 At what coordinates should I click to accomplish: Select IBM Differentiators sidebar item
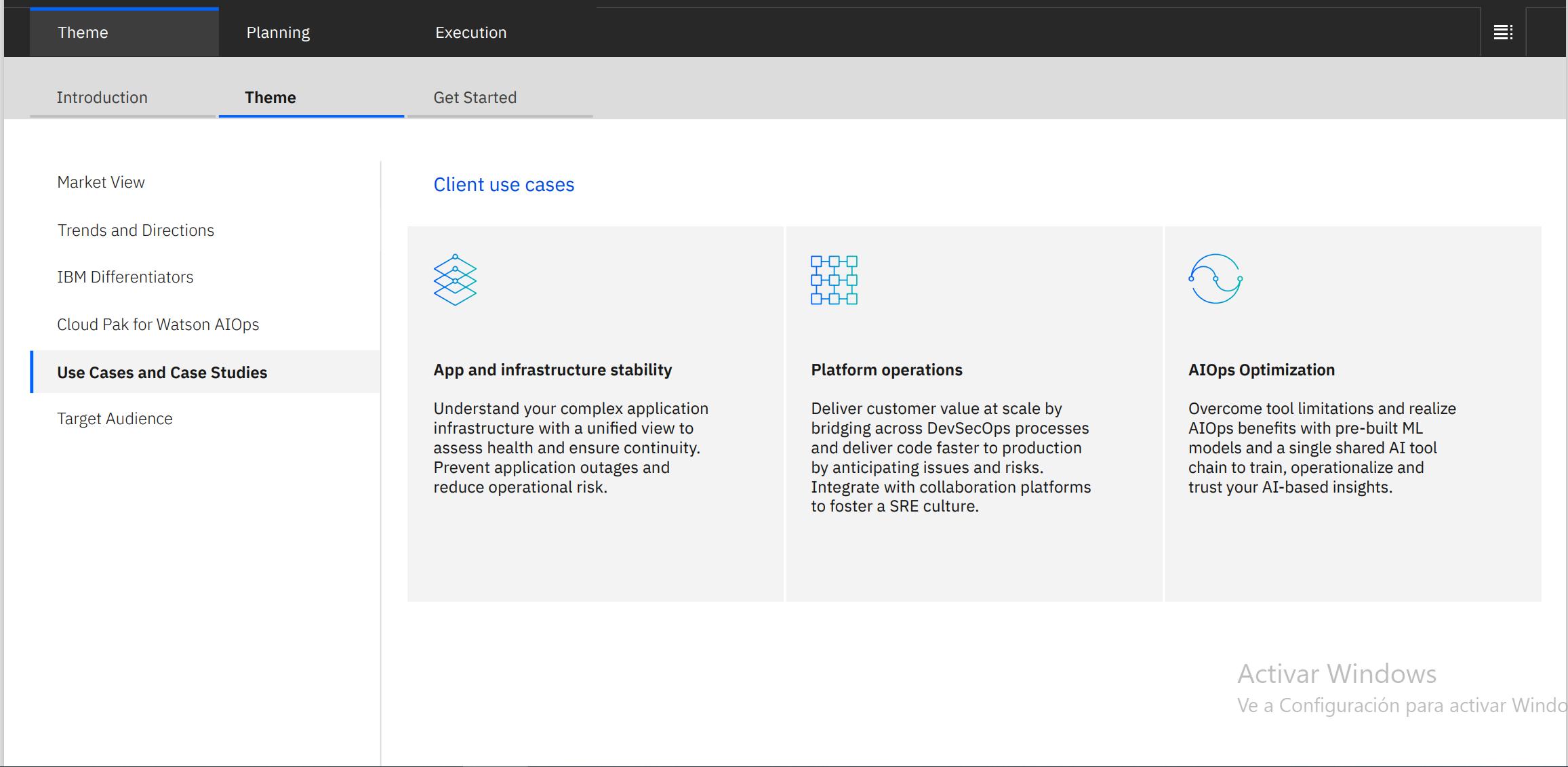[125, 277]
